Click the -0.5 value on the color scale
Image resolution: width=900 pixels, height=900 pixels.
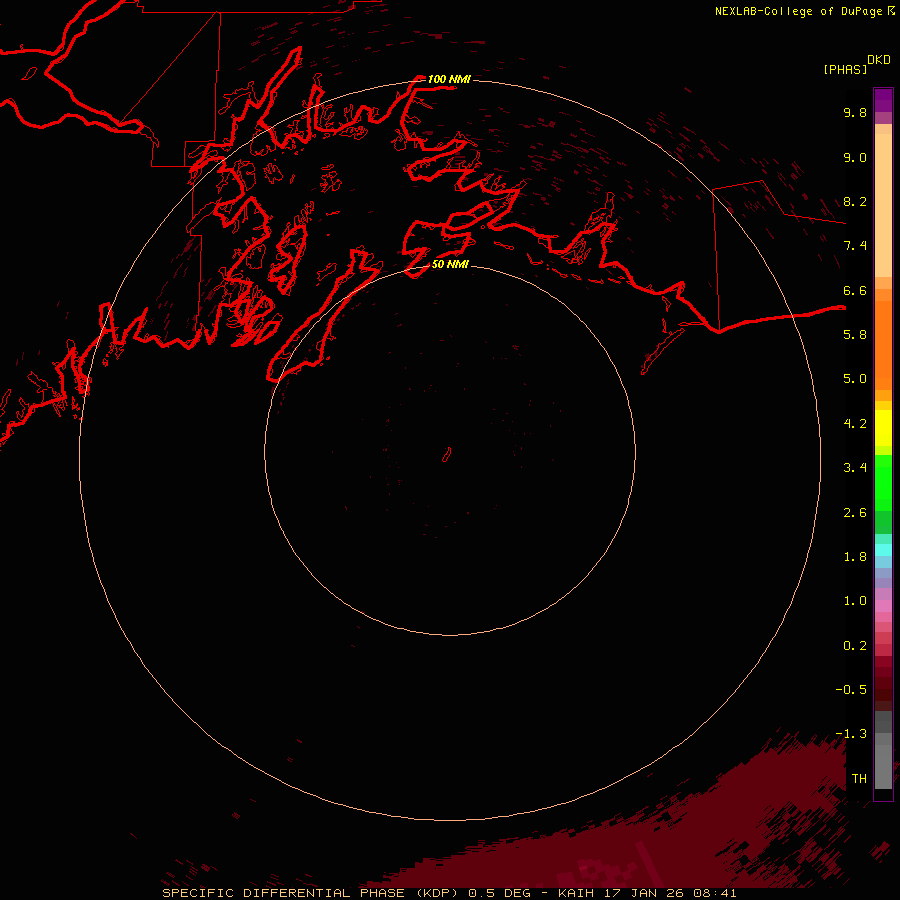[851, 690]
